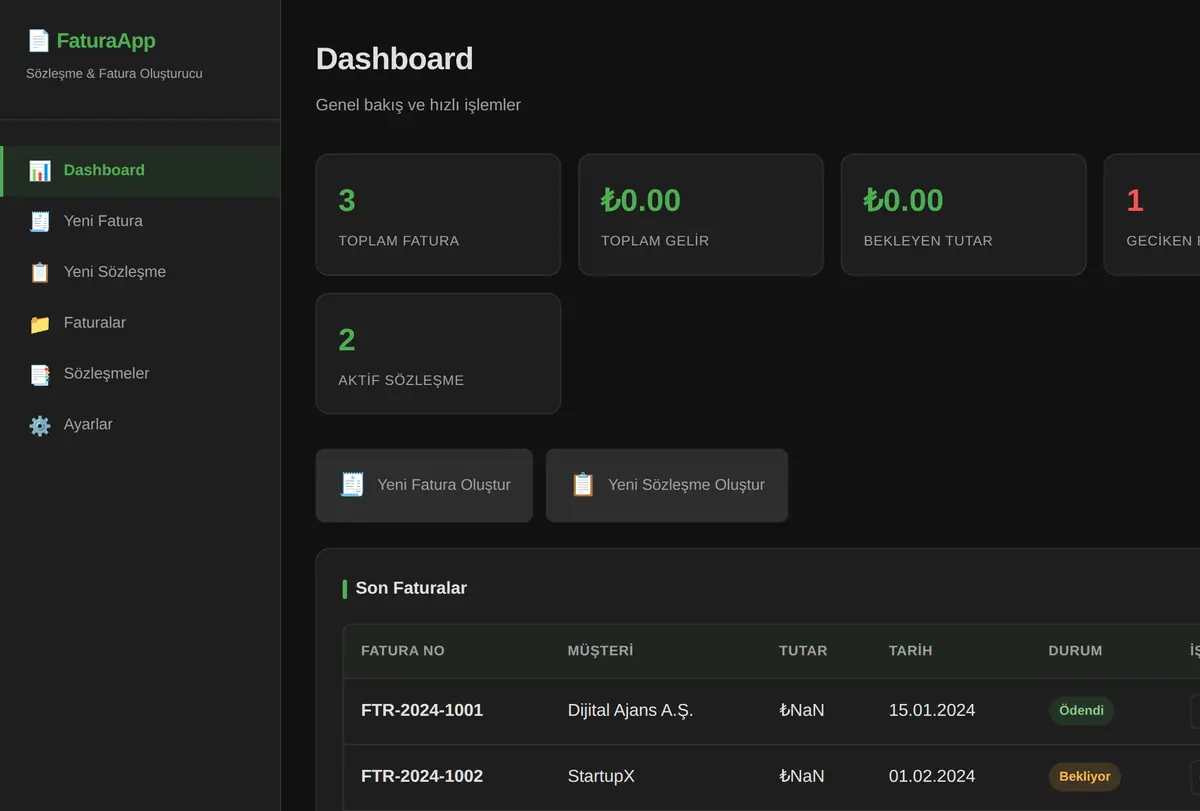Select the Toplam Fatura stat card

438,214
